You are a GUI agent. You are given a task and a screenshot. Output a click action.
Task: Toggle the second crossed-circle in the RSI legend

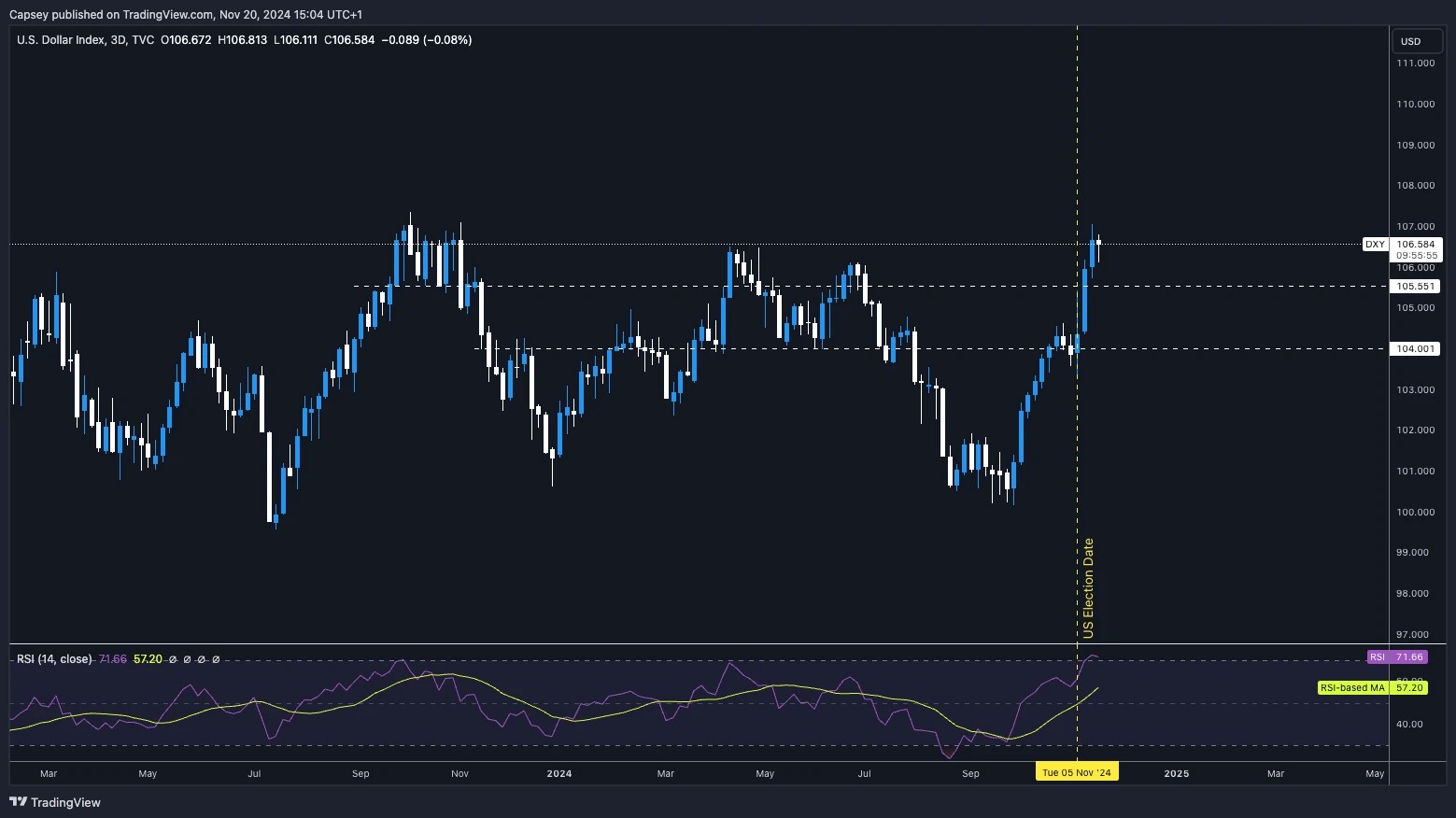(x=187, y=659)
